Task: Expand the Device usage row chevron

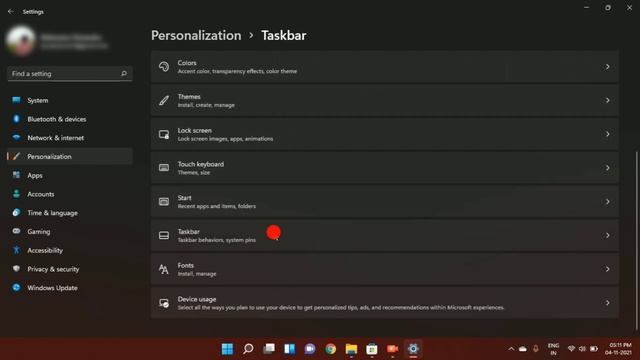Action: coord(607,303)
